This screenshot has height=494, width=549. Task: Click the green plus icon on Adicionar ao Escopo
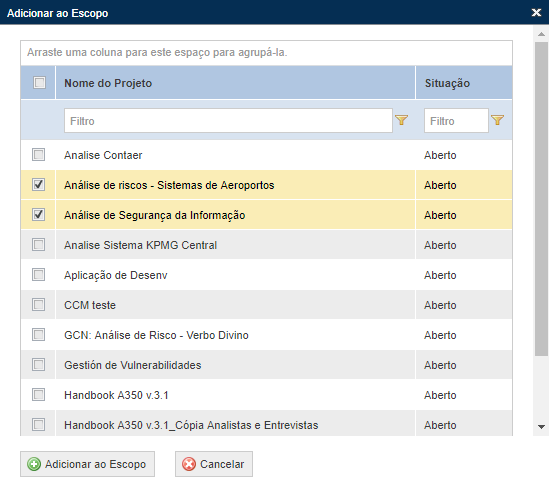click(34, 464)
